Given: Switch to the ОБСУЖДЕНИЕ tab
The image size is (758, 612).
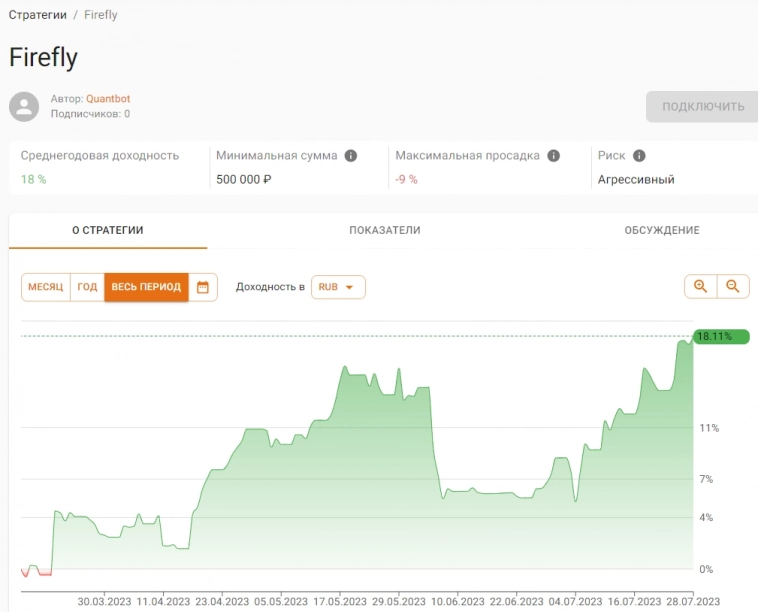Looking at the screenshot, I should coord(661,230).
